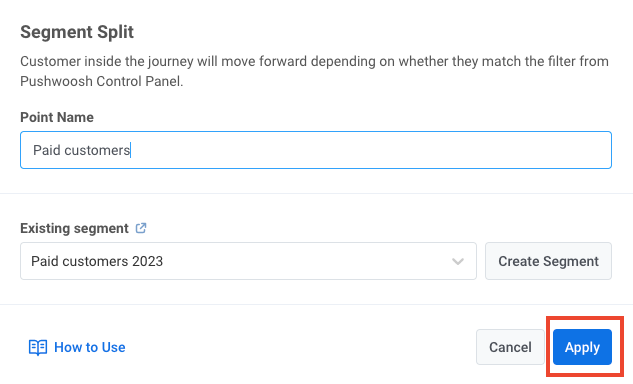Click the open-book icon next to How to Use
Screen dimensions: 633x384
pyautogui.click(x=38, y=347)
